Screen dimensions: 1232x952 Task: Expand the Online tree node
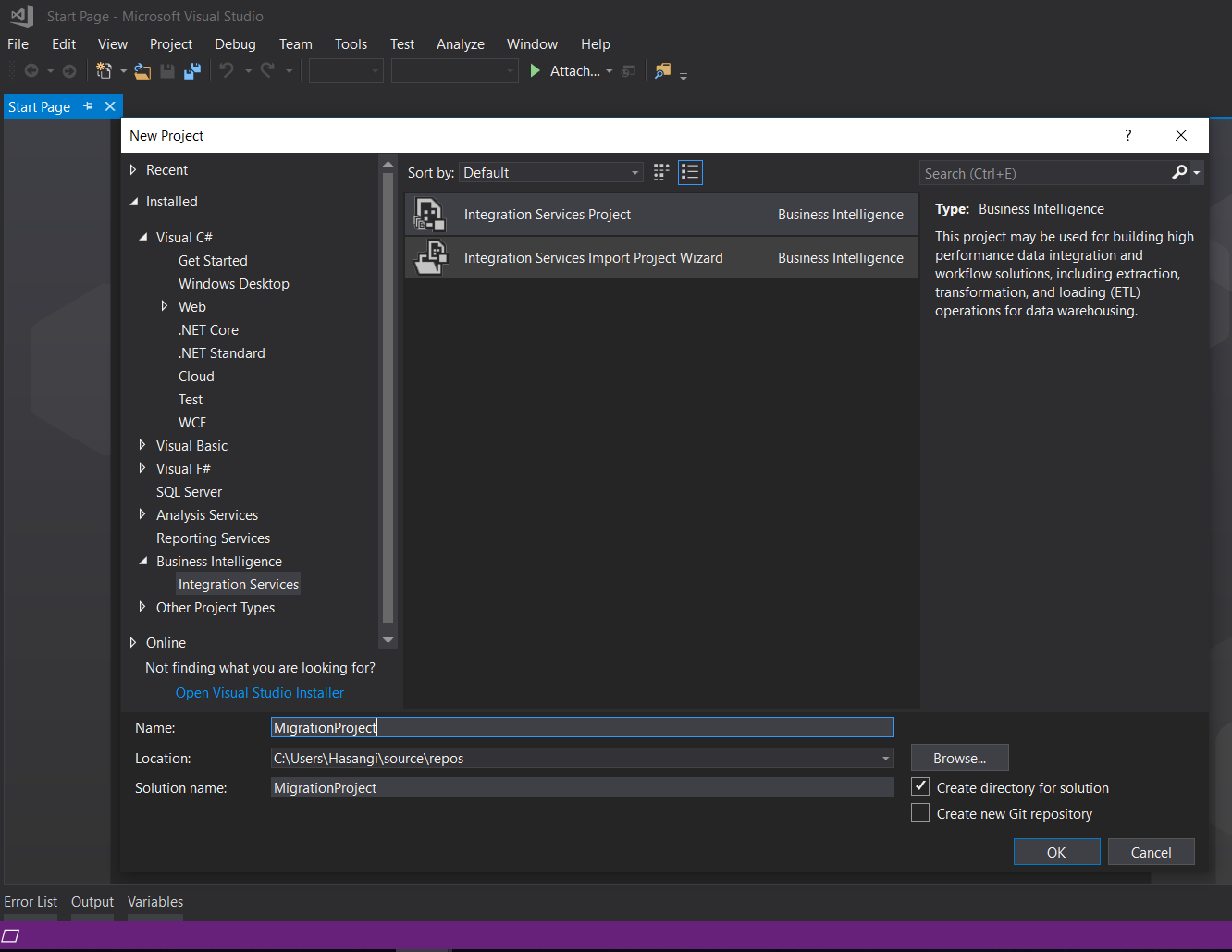(x=133, y=643)
